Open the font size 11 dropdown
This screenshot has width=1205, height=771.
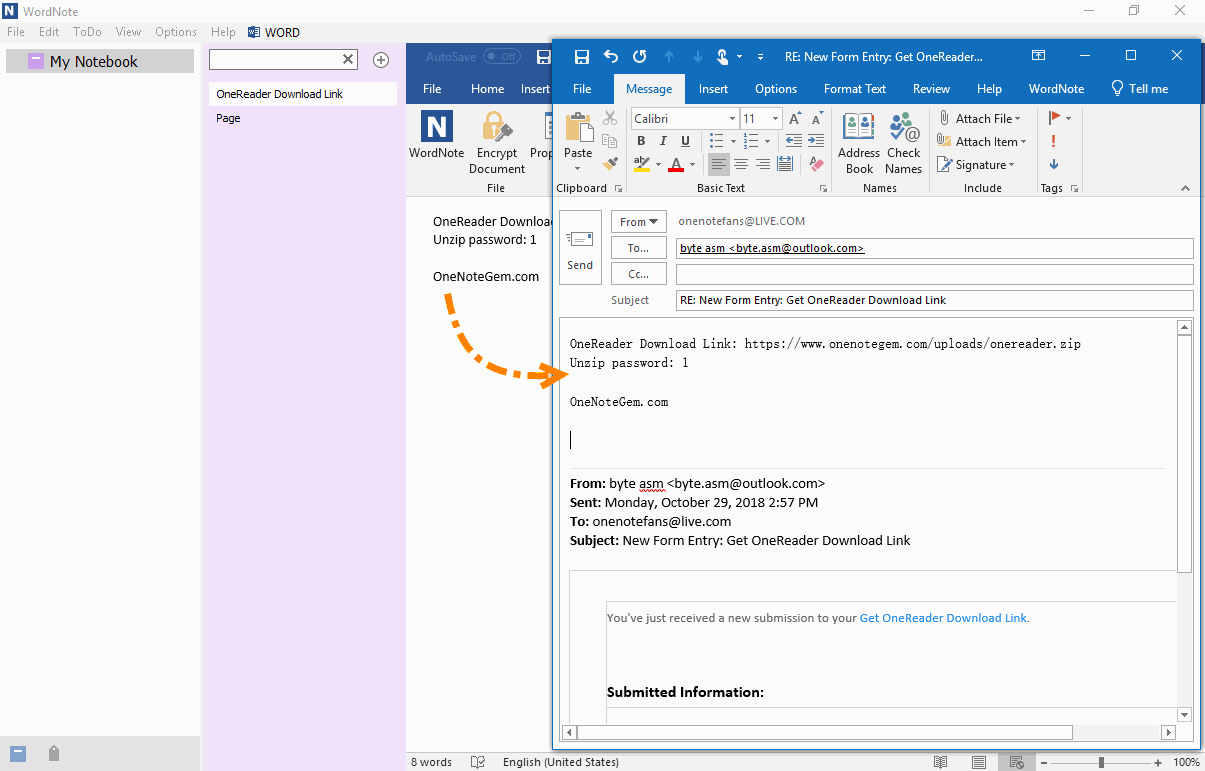(776, 118)
